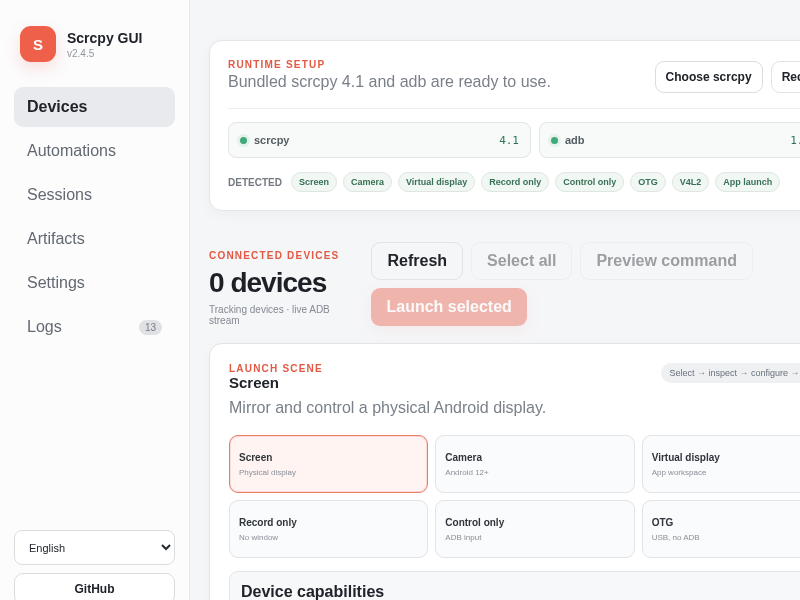Click Preview command
This screenshot has height=600, width=800.
(666, 261)
